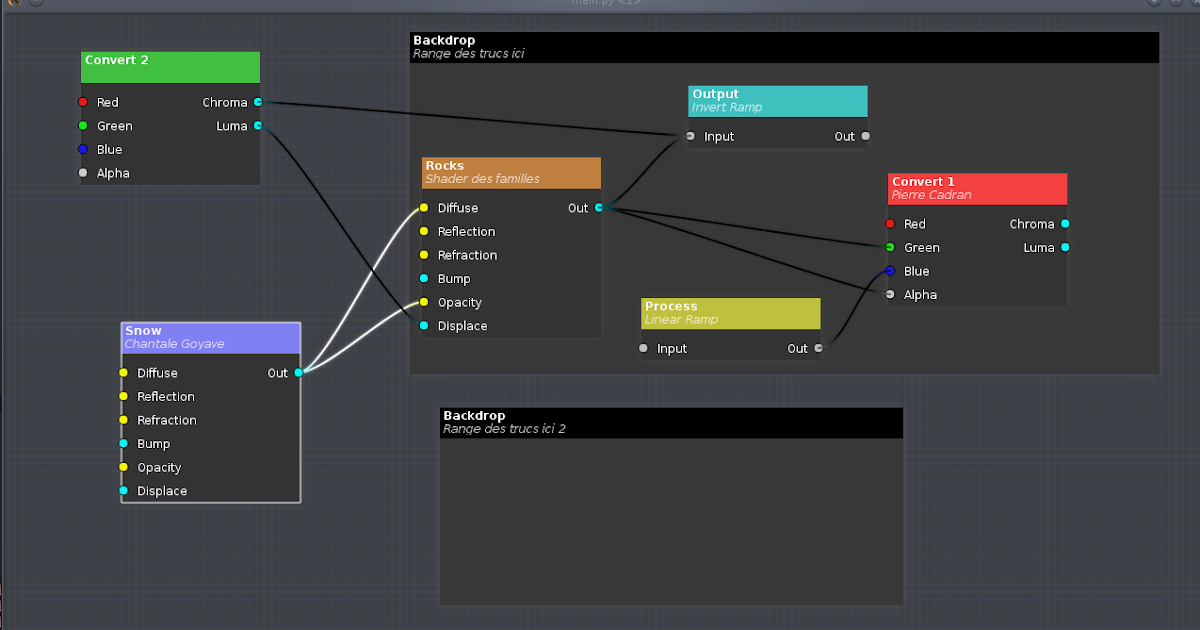Viewport: 1200px width, 630px height.
Task: Toggle the Red channel input on Convert 1
Action: click(x=890, y=224)
